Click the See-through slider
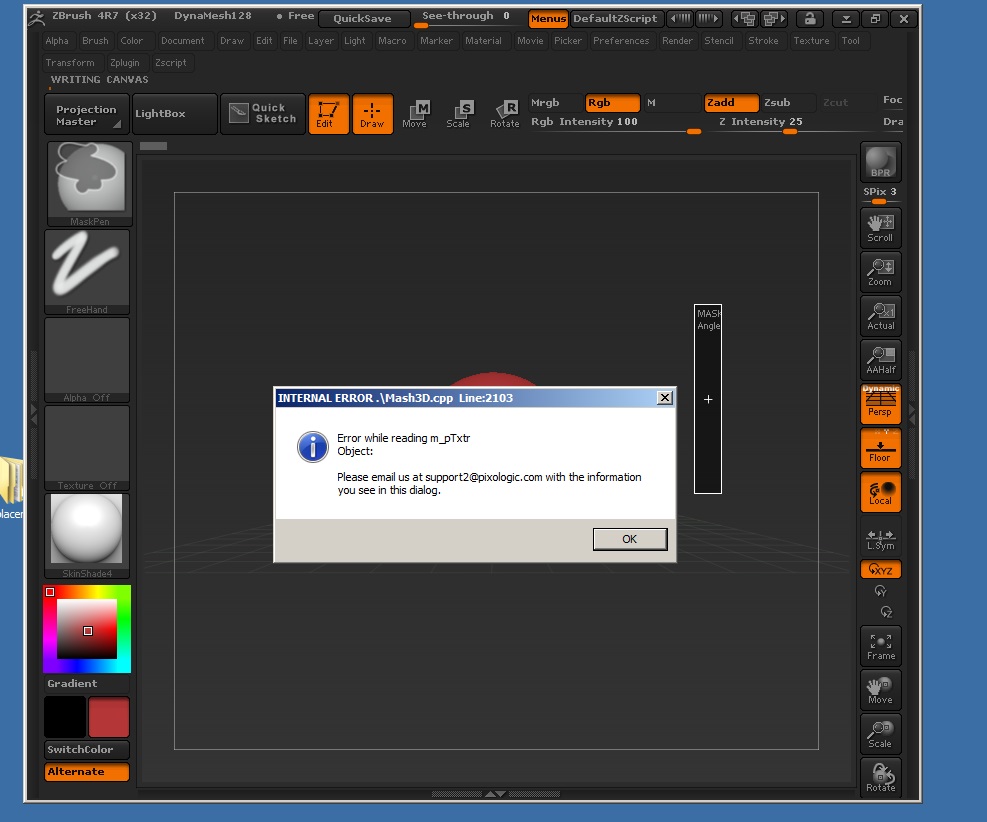This screenshot has height=822, width=987. point(469,18)
